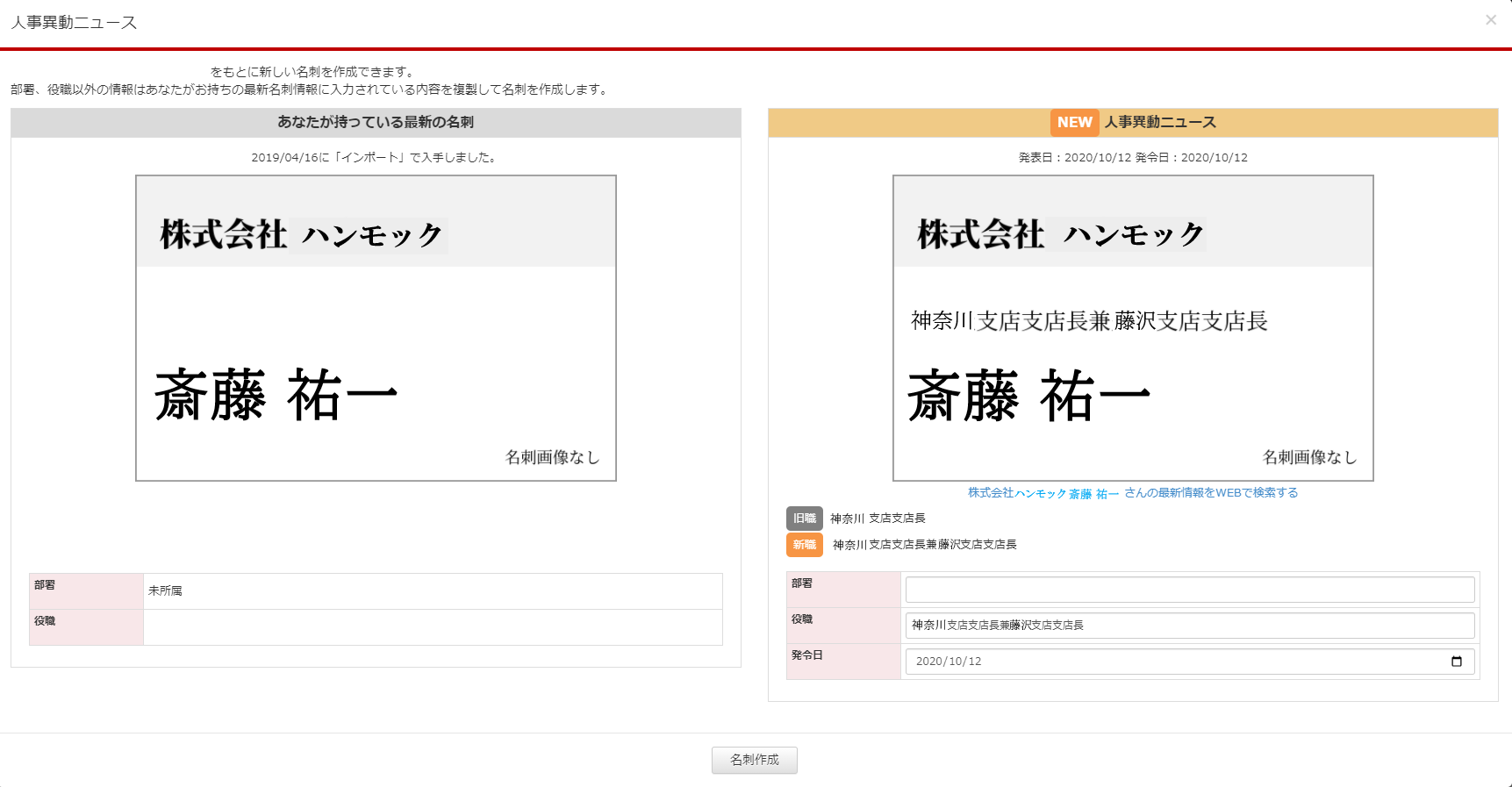Click the 役職 input with 神奈川支店支店長兼藤沢支店支店長
Image resolution: width=1512 pixels, height=787 pixels.
pos(1189,626)
